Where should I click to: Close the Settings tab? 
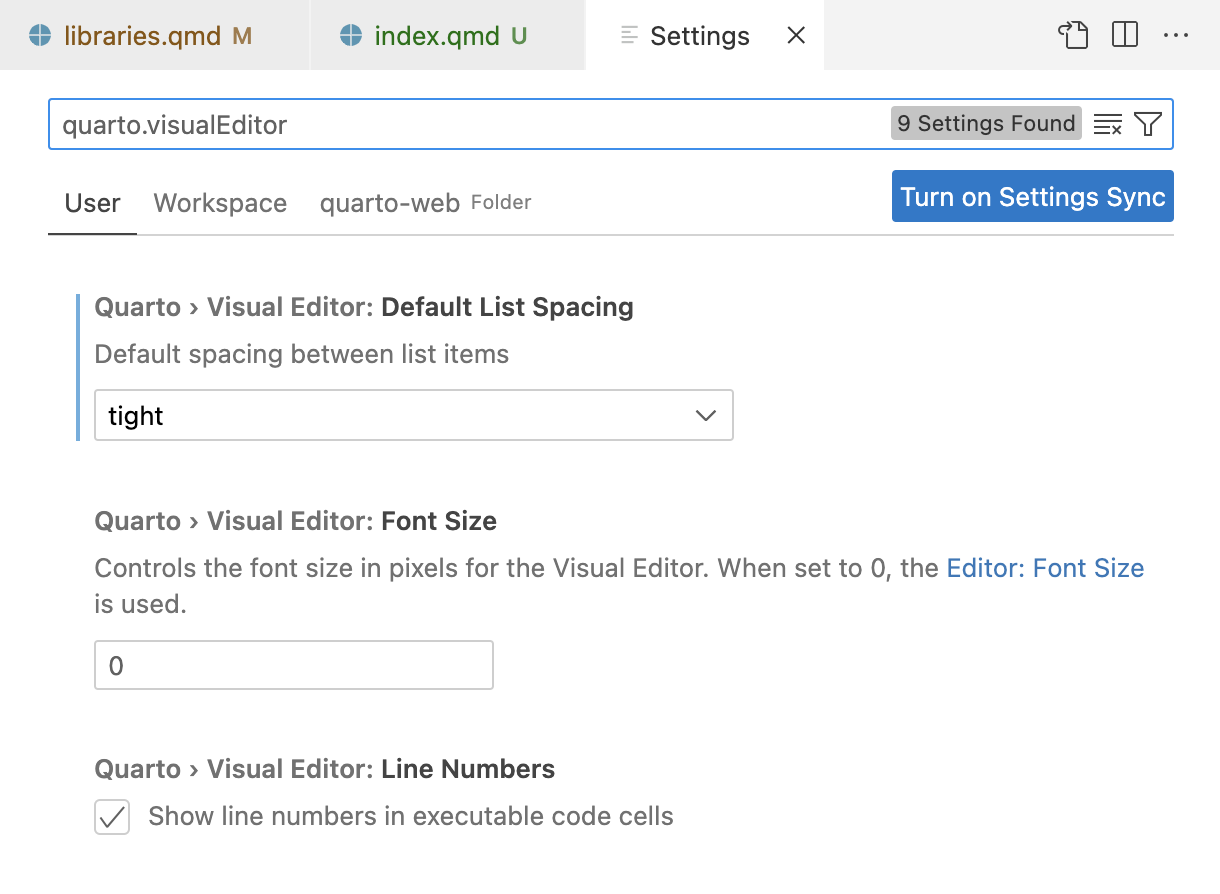point(796,36)
